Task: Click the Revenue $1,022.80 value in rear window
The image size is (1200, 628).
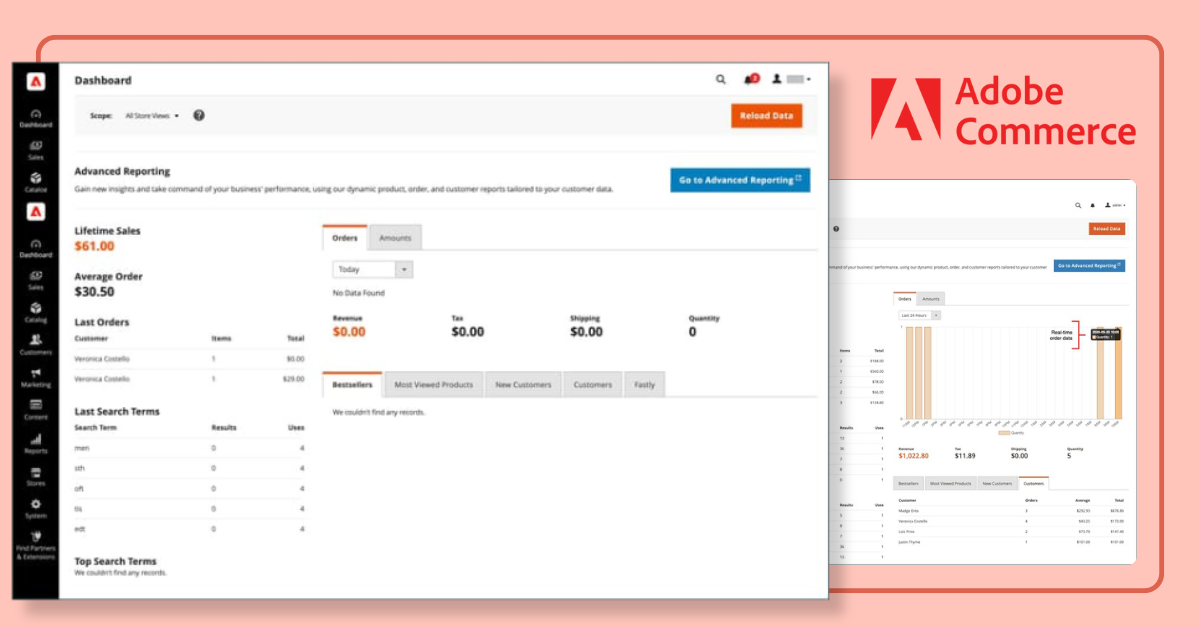Action: tap(914, 456)
